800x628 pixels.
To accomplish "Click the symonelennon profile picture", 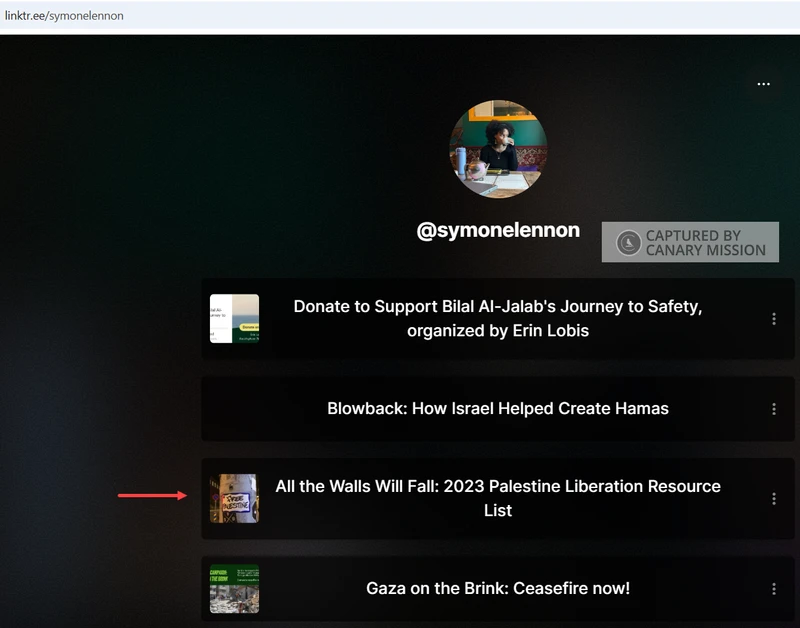I will (498, 149).
